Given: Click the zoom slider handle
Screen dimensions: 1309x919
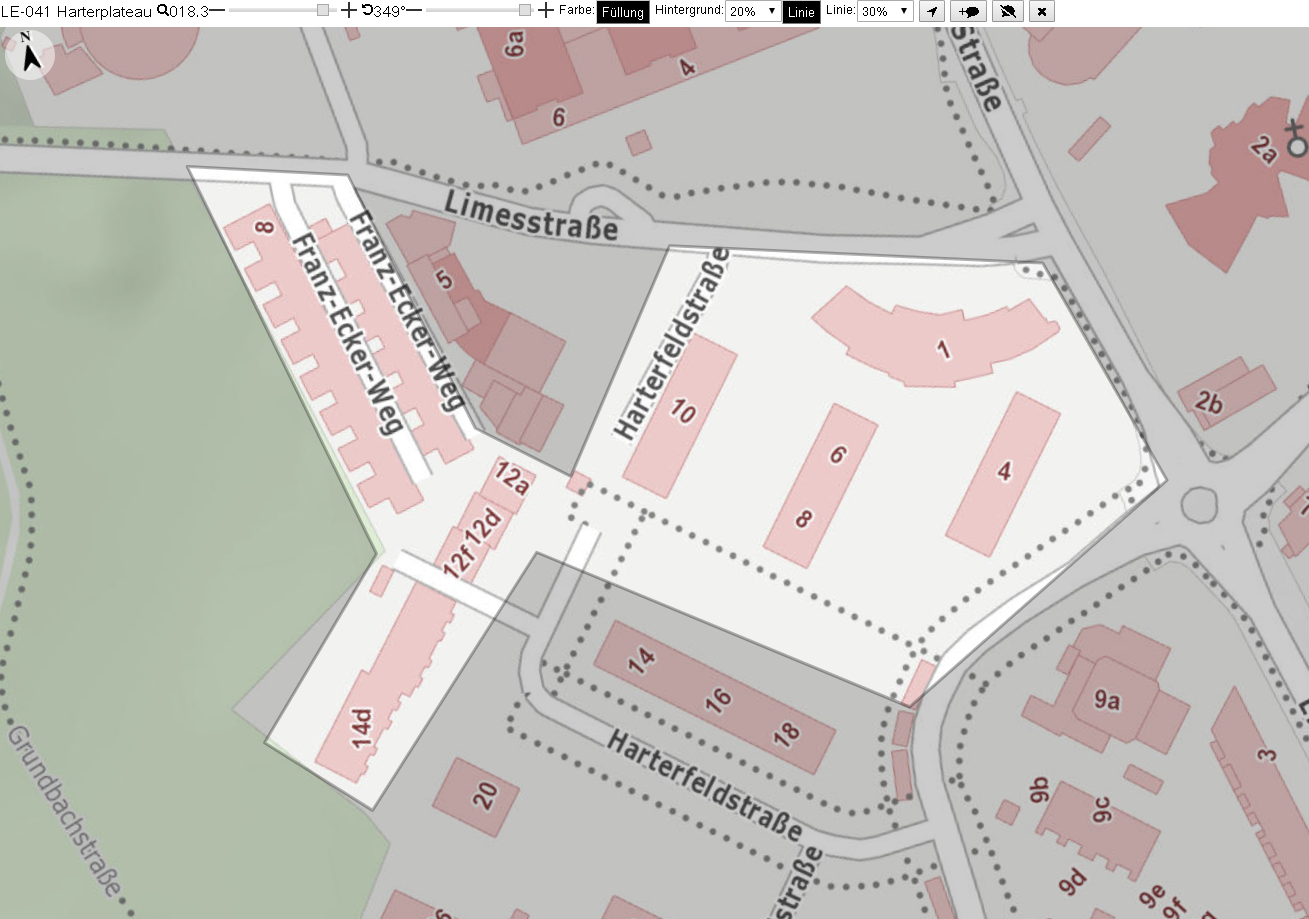Looking at the screenshot, I should click(x=323, y=10).
